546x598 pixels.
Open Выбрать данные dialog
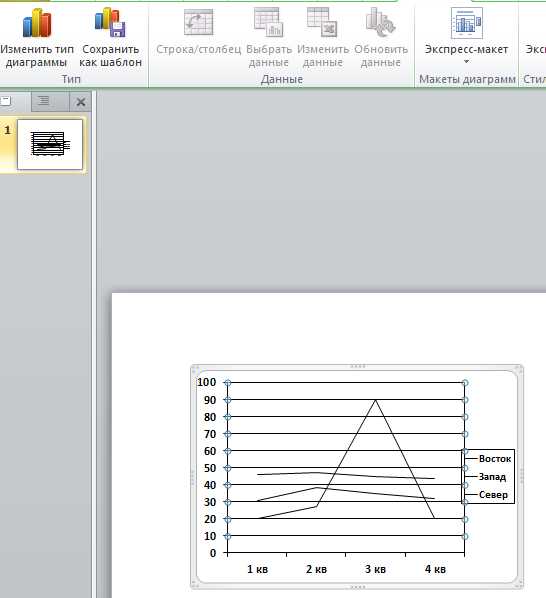[x=269, y=37]
